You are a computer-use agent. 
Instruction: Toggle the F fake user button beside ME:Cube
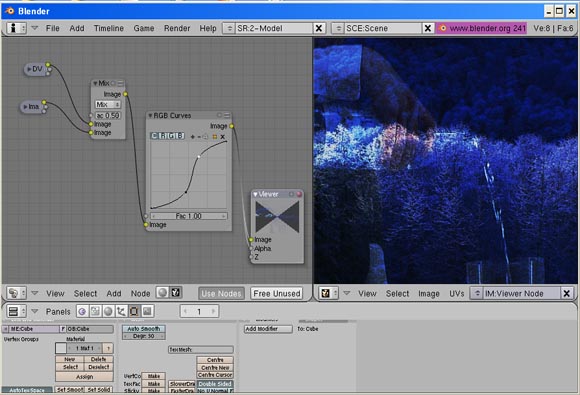pos(63,329)
